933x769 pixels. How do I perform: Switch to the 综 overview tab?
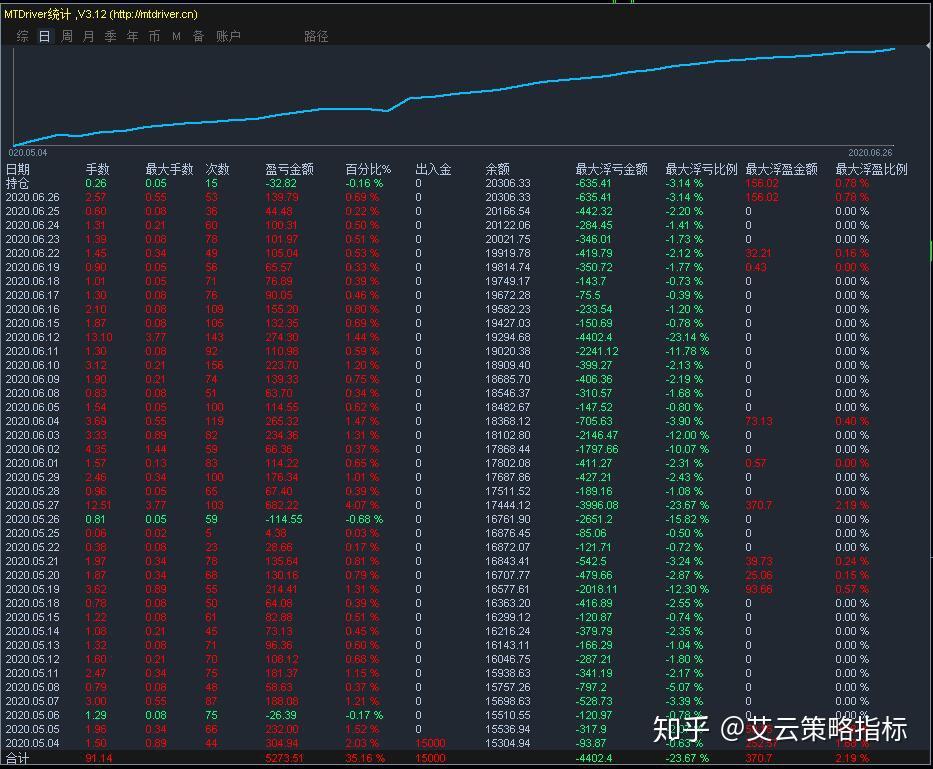click(x=23, y=36)
